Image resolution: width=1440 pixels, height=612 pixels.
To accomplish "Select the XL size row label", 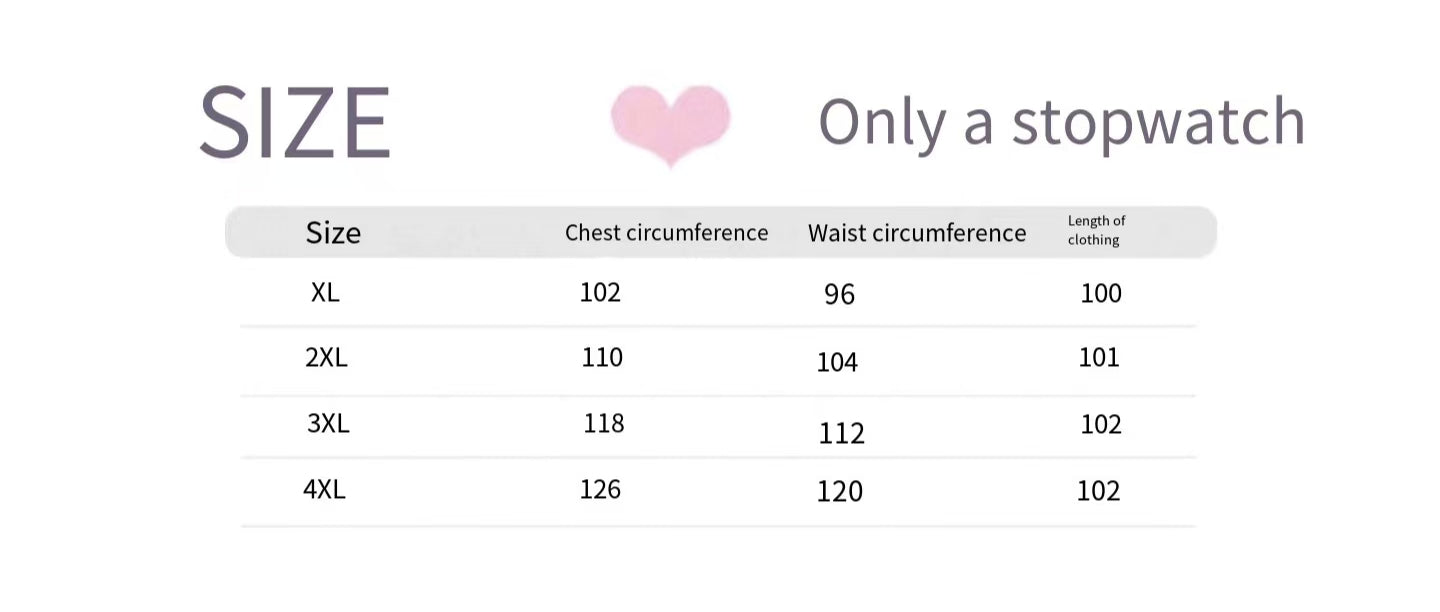I will [x=325, y=293].
